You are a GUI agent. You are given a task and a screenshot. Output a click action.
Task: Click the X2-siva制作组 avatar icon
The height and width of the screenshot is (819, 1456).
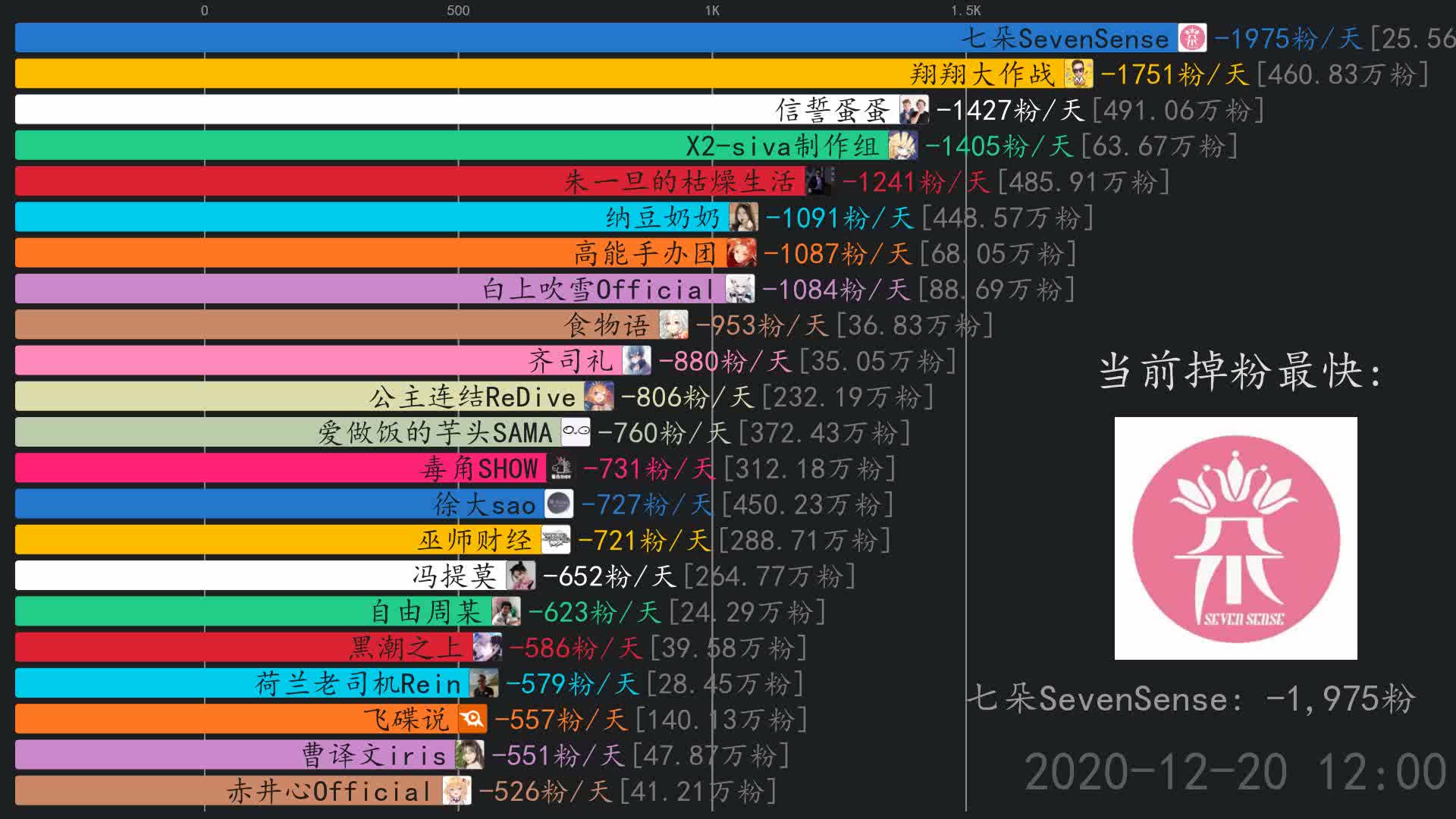[x=902, y=146]
